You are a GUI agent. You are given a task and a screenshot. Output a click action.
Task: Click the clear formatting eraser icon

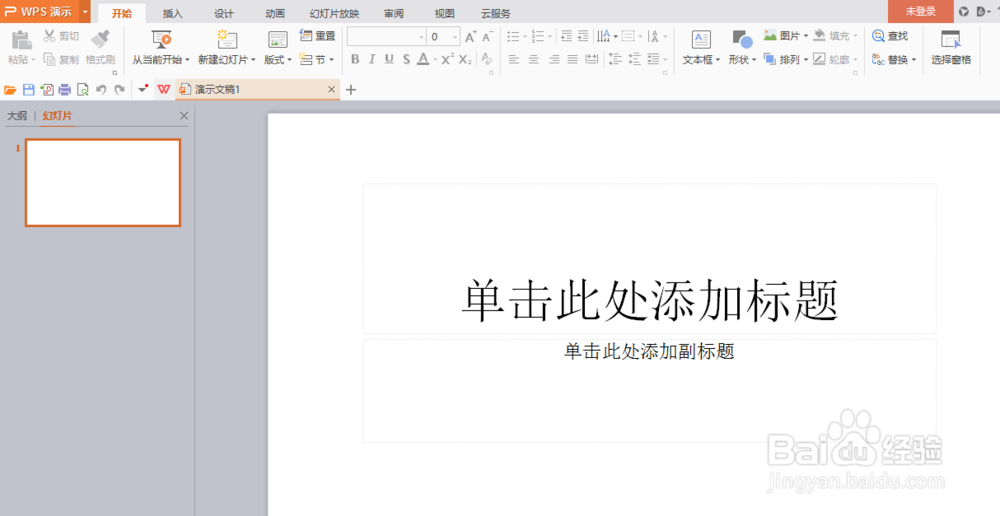pos(487,59)
